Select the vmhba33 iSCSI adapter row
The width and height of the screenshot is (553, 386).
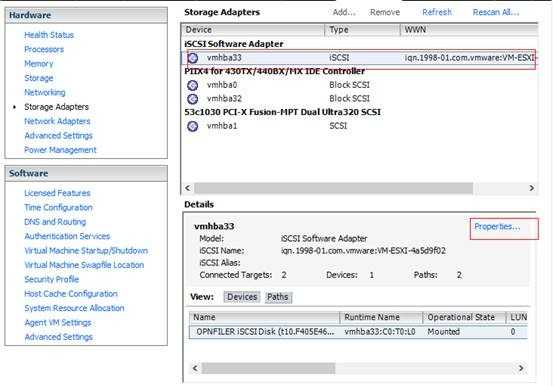click(x=360, y=58)
